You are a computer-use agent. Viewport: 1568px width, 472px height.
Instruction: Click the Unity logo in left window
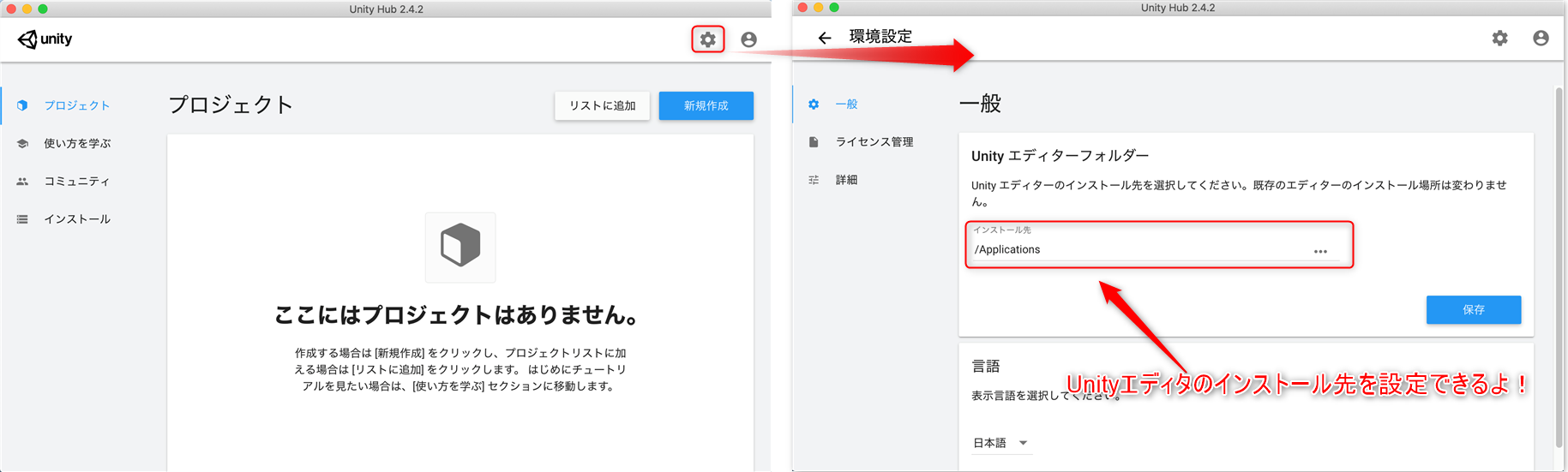coord(45,39)
